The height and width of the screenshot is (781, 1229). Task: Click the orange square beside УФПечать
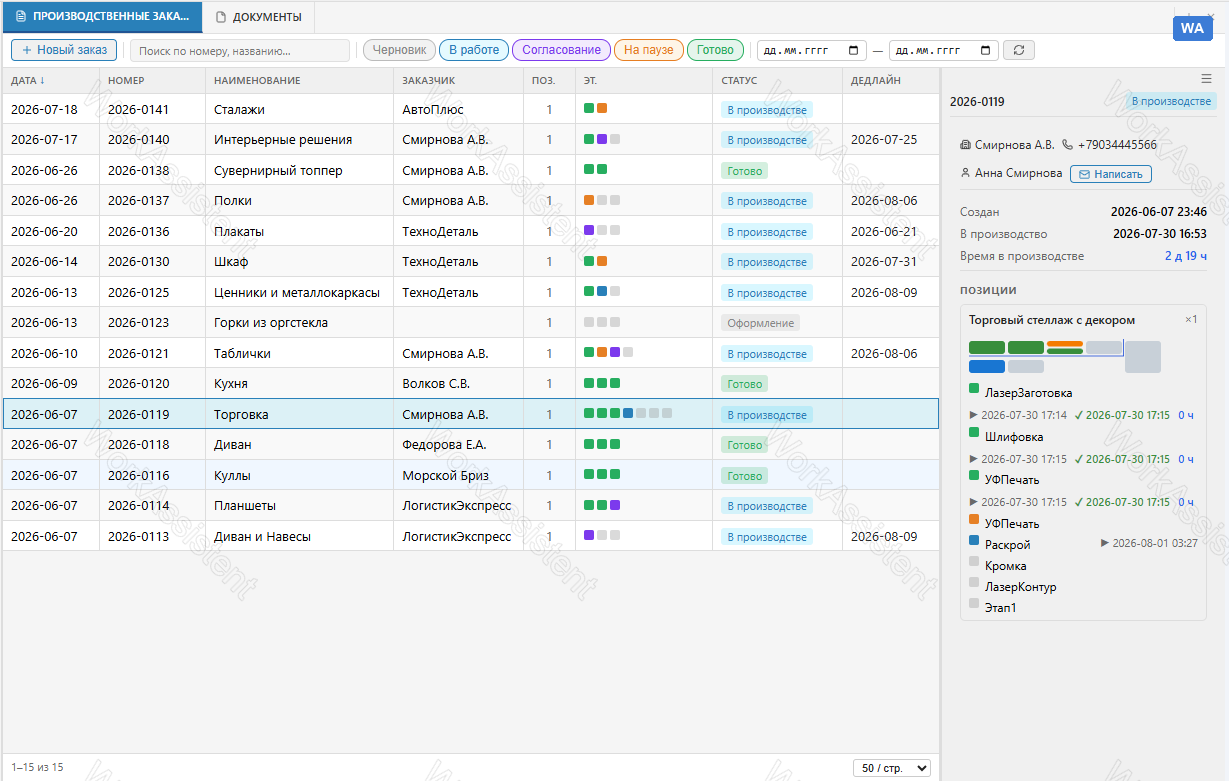coord(974,519)
